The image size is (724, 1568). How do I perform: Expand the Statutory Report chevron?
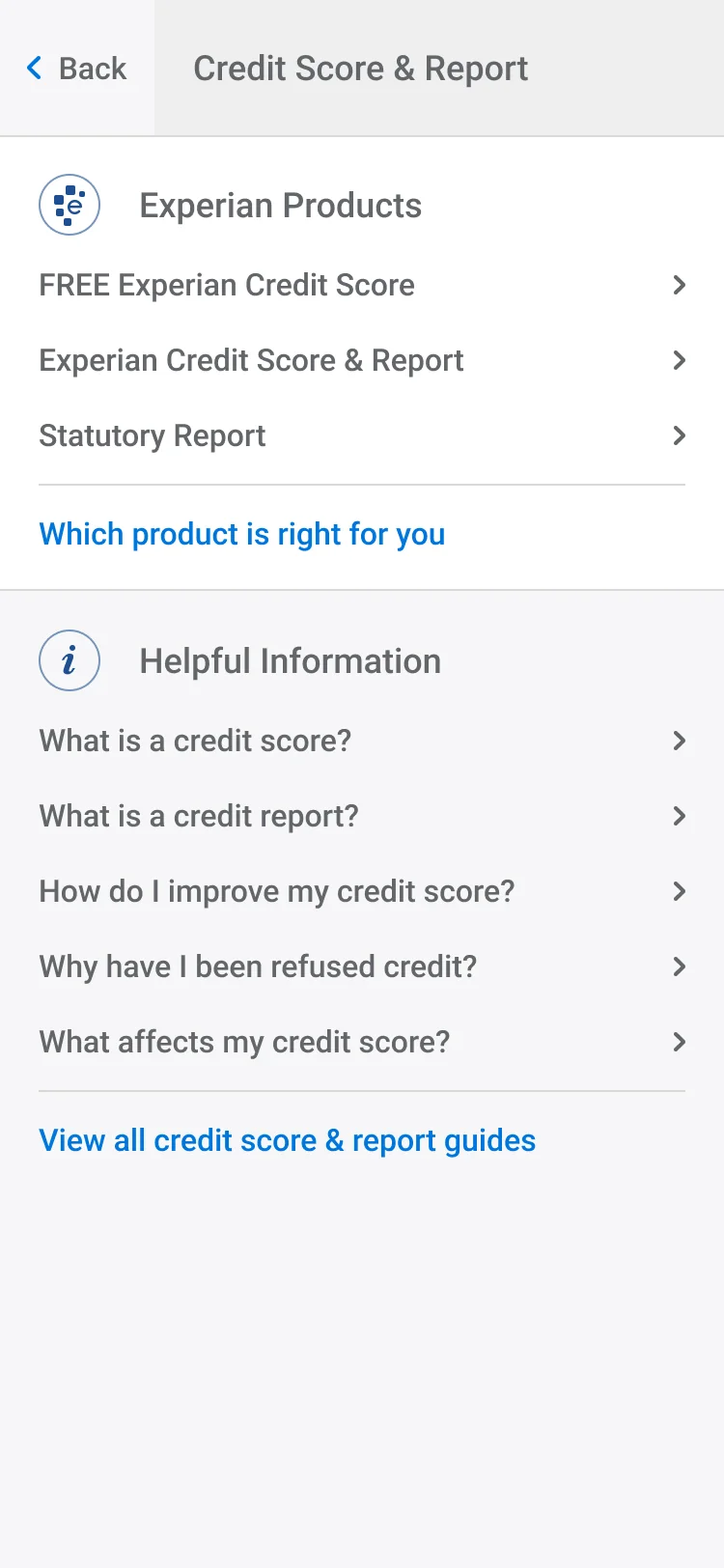(x=680, y=435)
